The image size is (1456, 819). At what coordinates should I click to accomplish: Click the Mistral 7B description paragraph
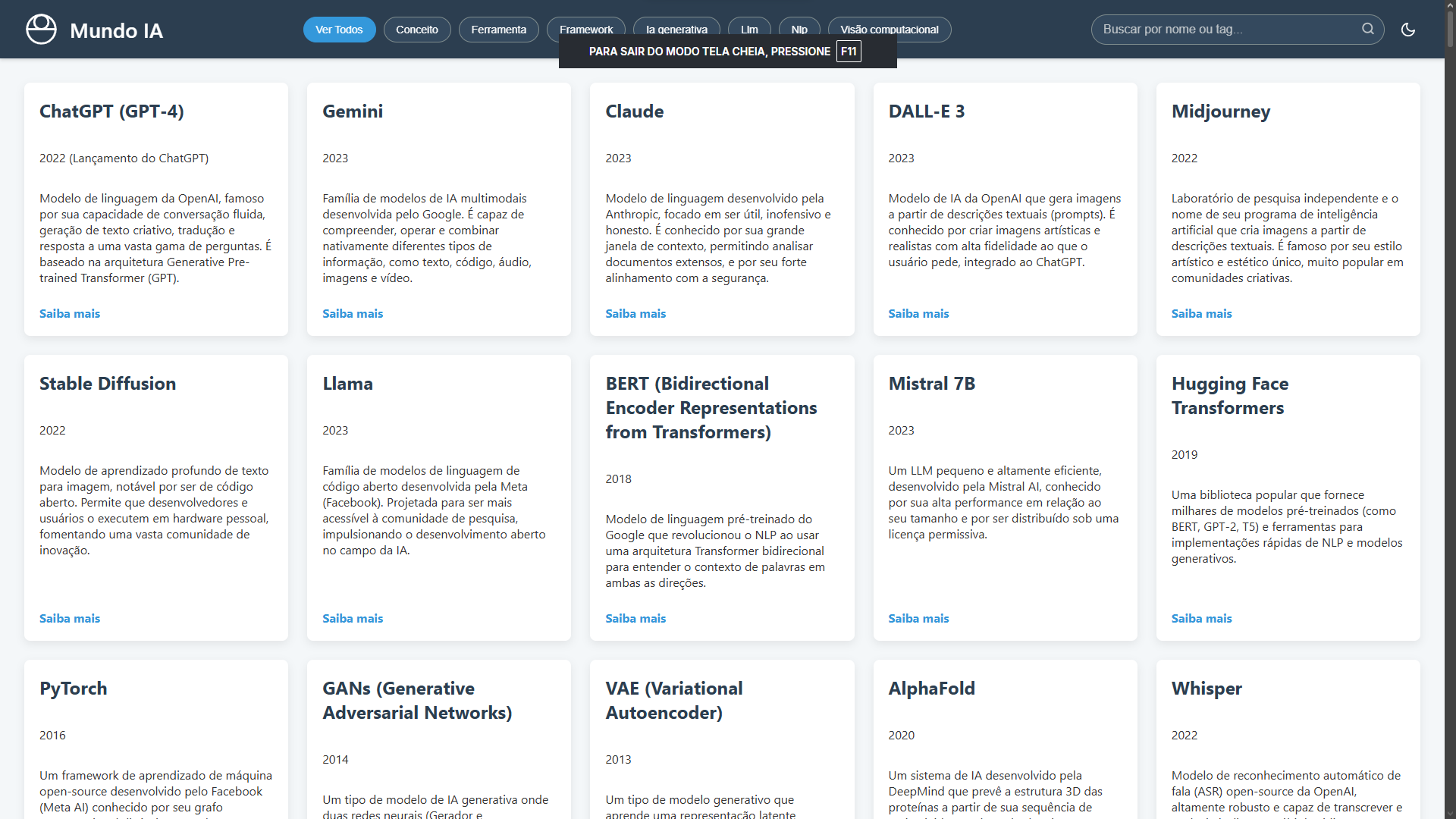1003,503
